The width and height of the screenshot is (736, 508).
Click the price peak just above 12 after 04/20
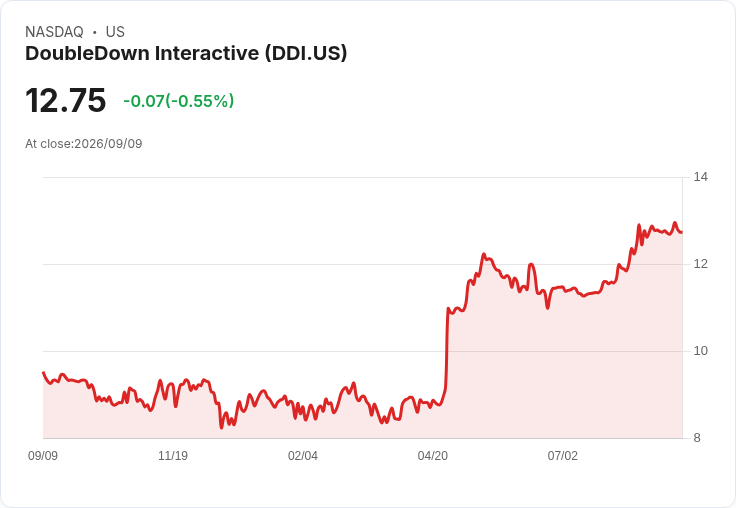click(483, 254)
